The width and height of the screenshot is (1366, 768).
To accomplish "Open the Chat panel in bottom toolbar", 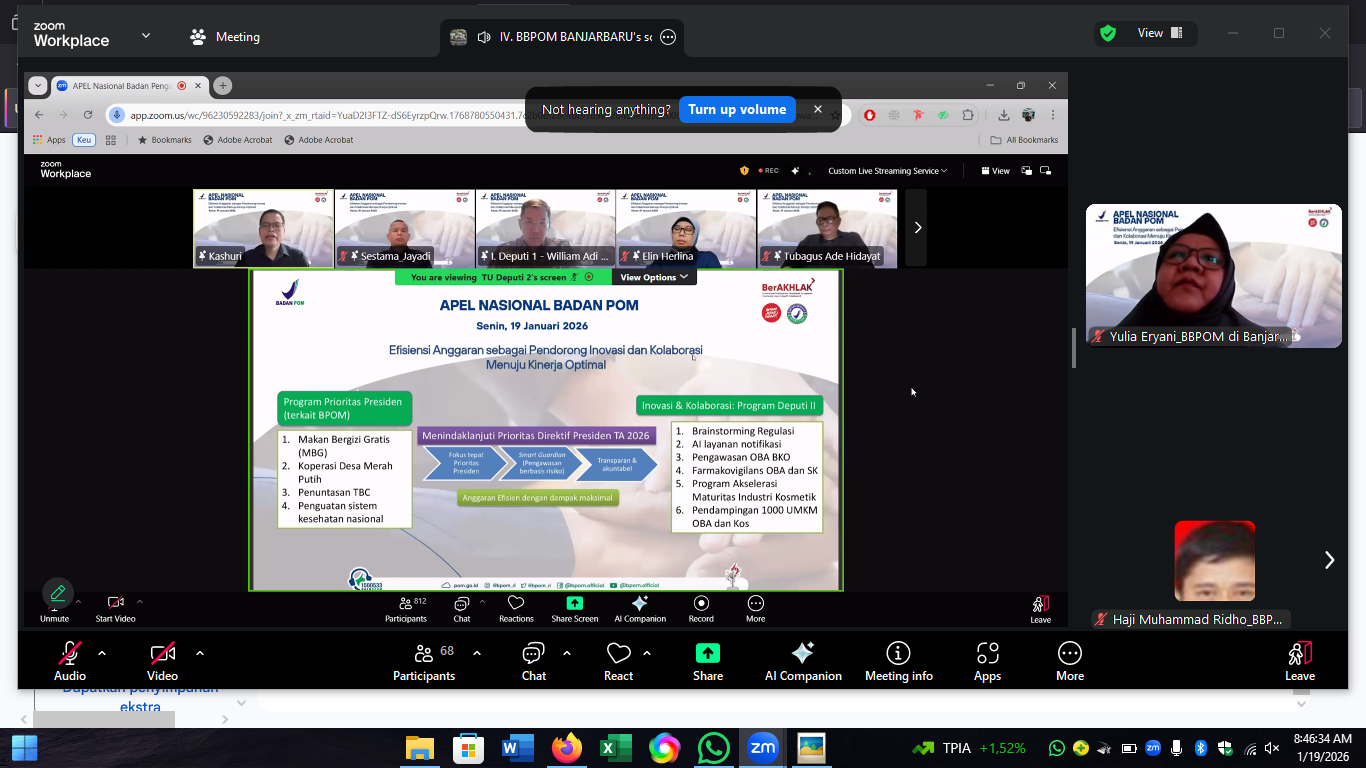I will coord(533,661).
